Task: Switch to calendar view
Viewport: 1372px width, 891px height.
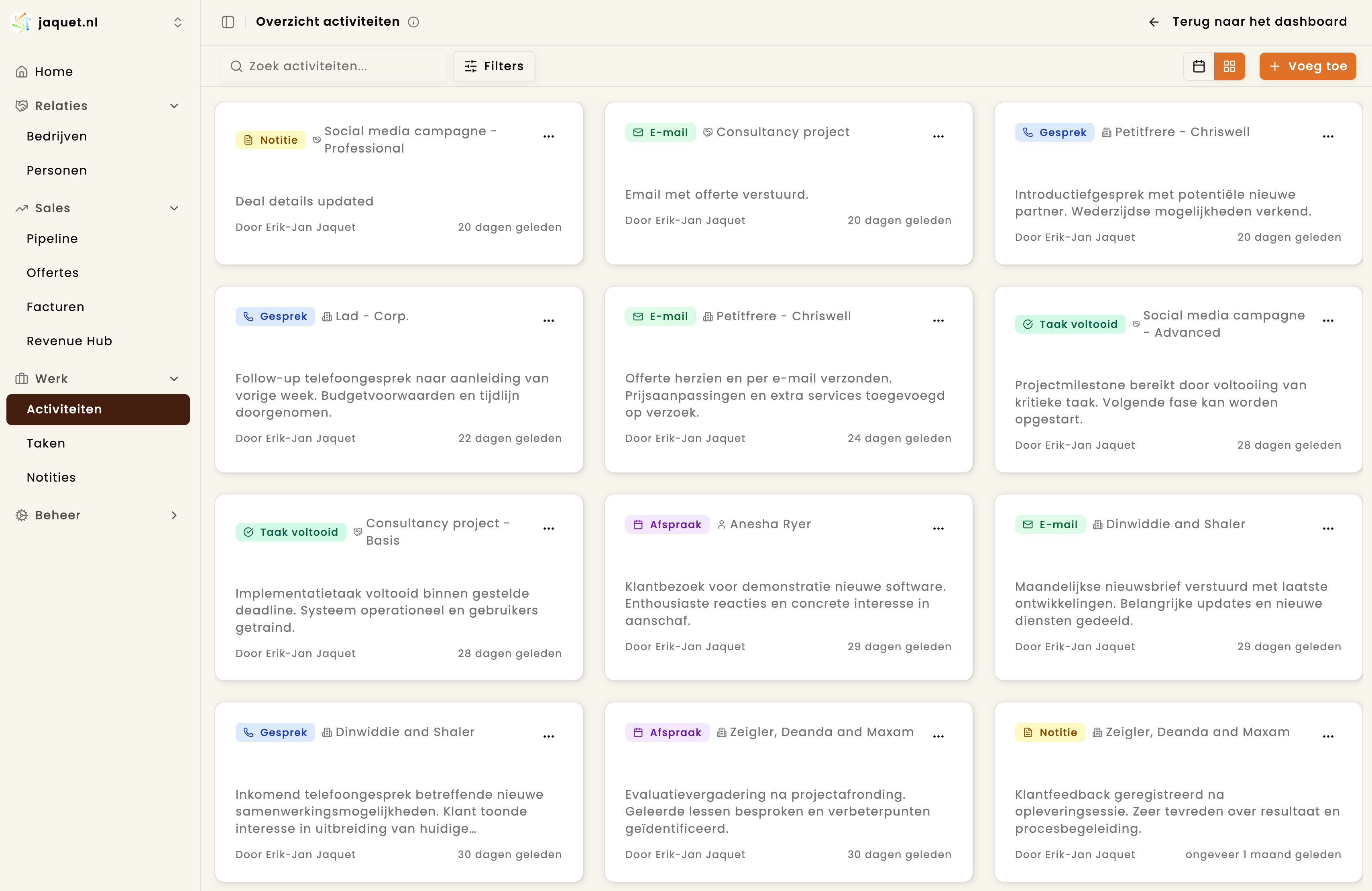Action: (1199, 66)
